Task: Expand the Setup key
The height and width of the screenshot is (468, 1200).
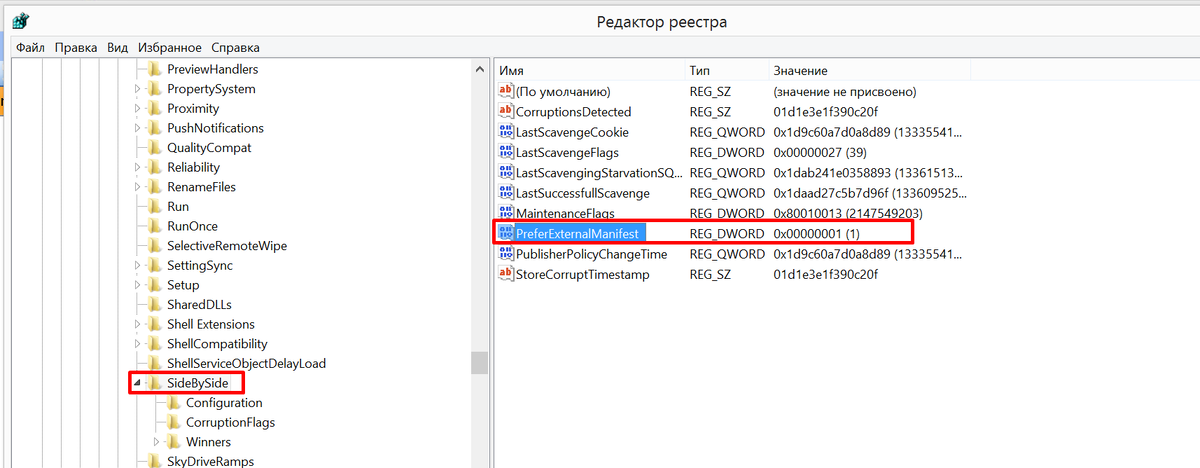Action: pos(138,285)
